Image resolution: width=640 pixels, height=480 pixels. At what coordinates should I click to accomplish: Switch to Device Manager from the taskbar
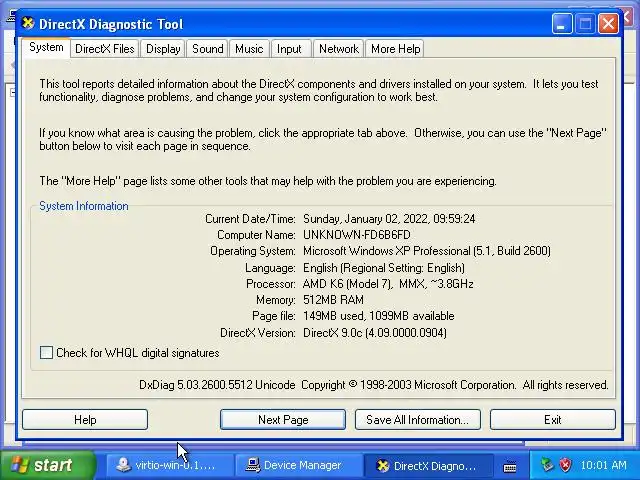pos(299,465)
